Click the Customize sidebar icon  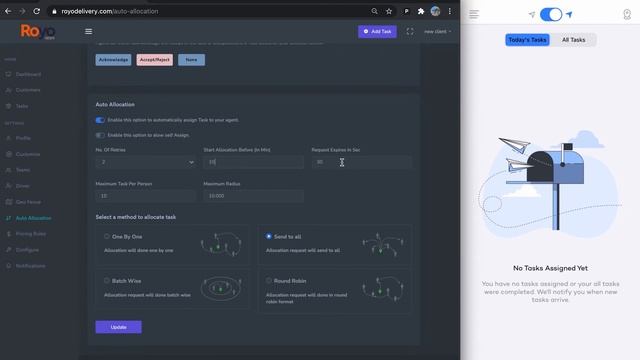[x=9, y=154]
